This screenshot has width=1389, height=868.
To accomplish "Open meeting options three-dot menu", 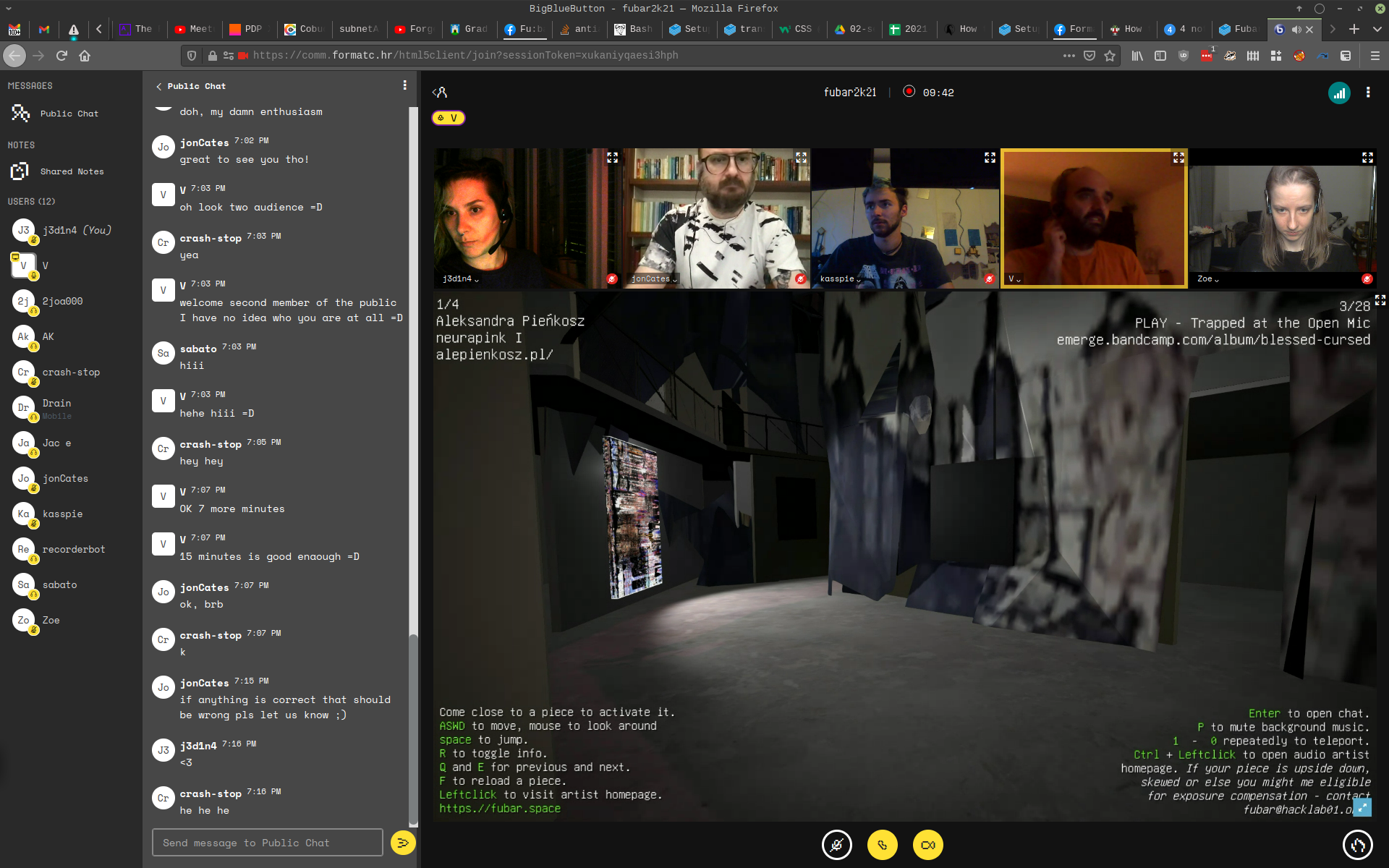I will 1367,93.
